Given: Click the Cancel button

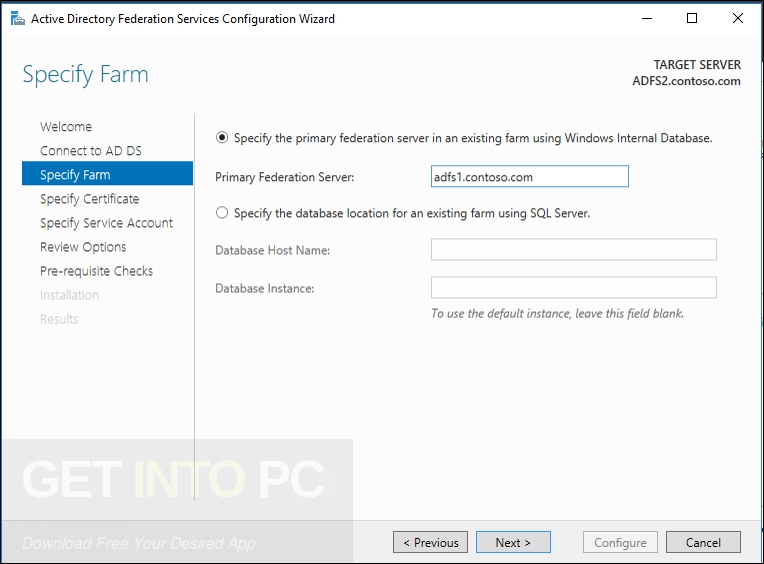Looking at the screenshot, I should pos(703,542).
